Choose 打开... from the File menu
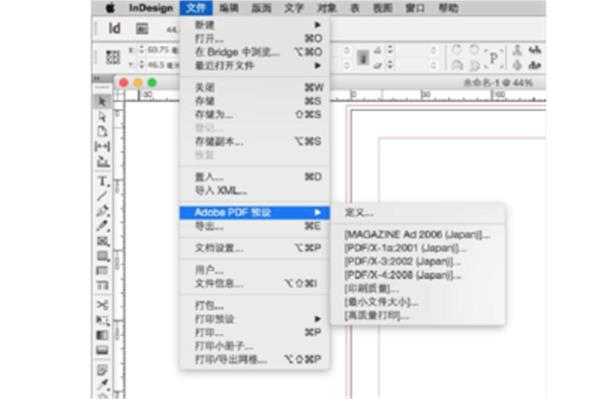 [x=254, y=38]
